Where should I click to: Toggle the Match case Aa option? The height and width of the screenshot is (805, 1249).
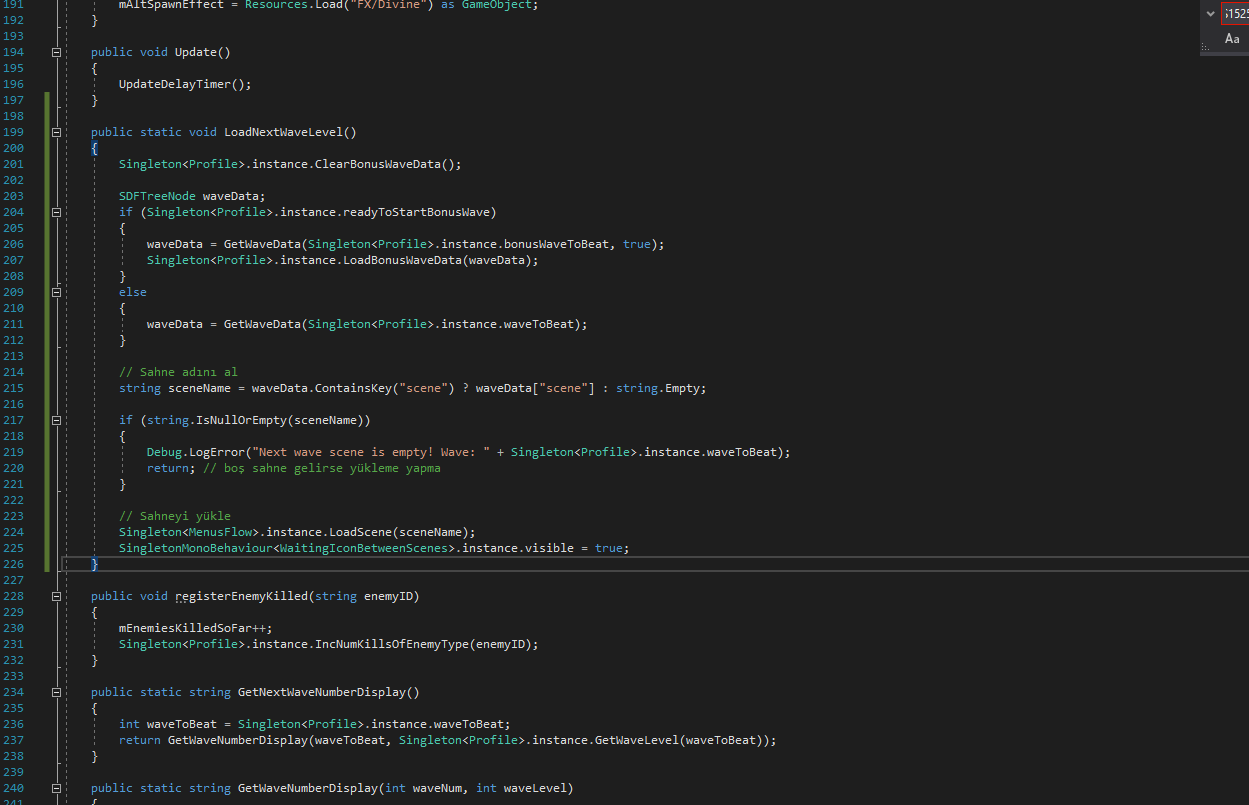coord(1232,39)
